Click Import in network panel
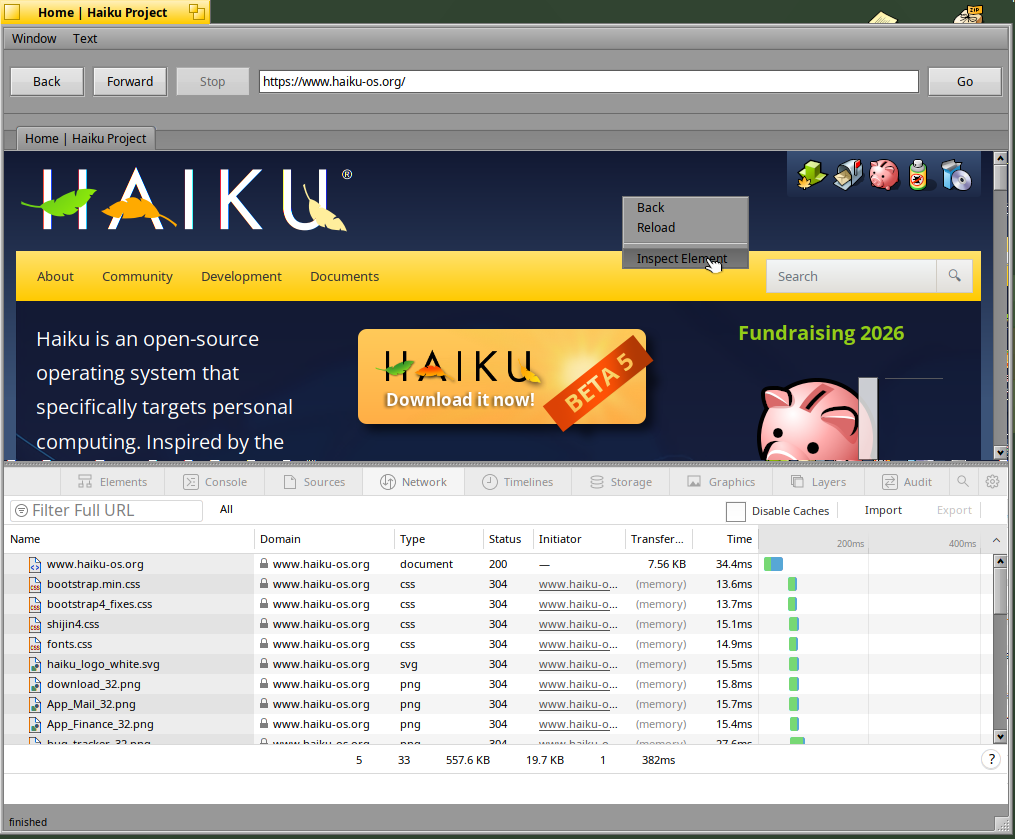Viewport: 1015px width, 839px height. (x=883, y=510)
